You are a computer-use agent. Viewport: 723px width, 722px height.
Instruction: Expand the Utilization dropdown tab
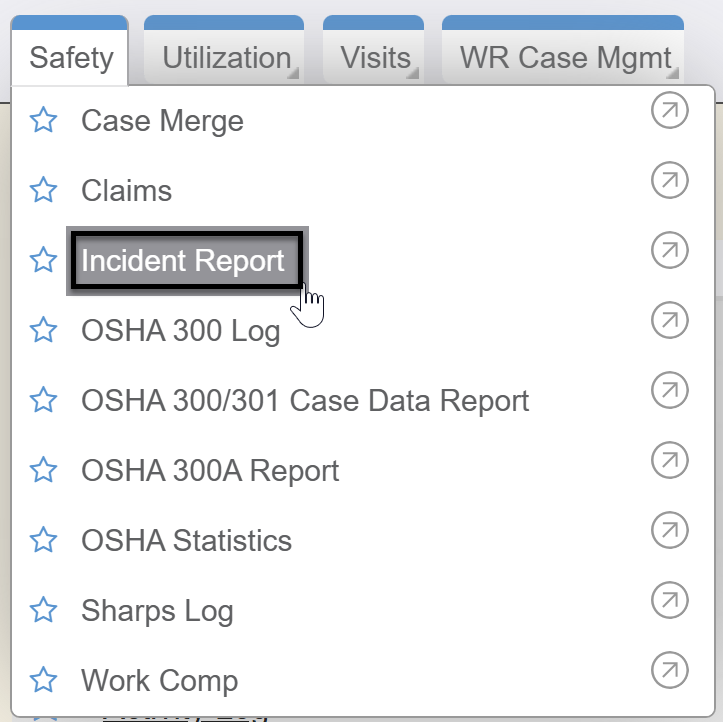[226, 58]
